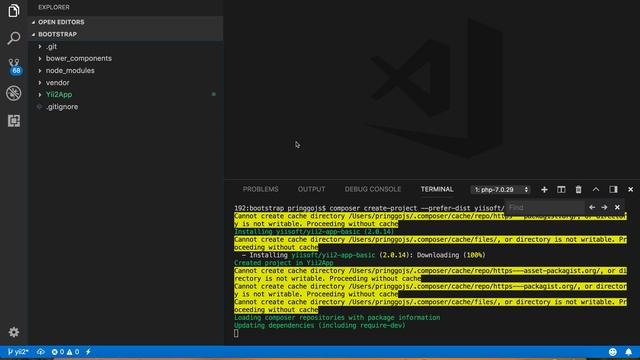Screen dimensions: 640x360
Task: Open the Explorer view in activity bar
Action: [13, 11]
